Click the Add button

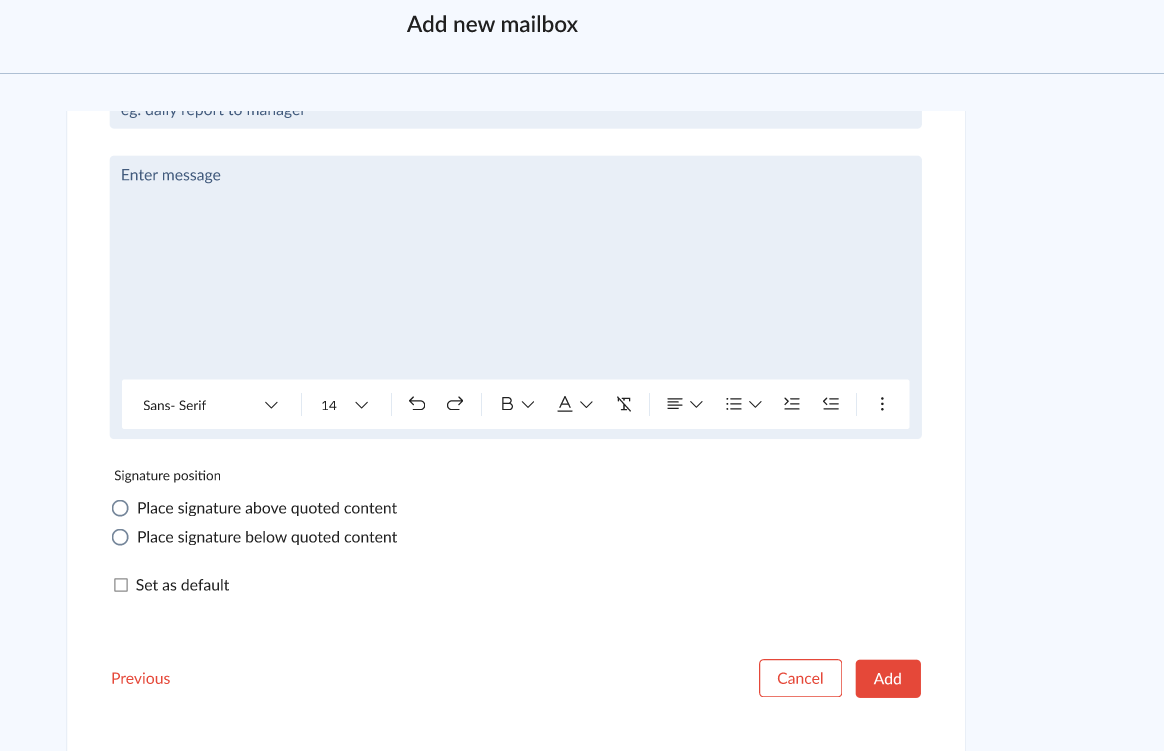click(x=888, y=678)
